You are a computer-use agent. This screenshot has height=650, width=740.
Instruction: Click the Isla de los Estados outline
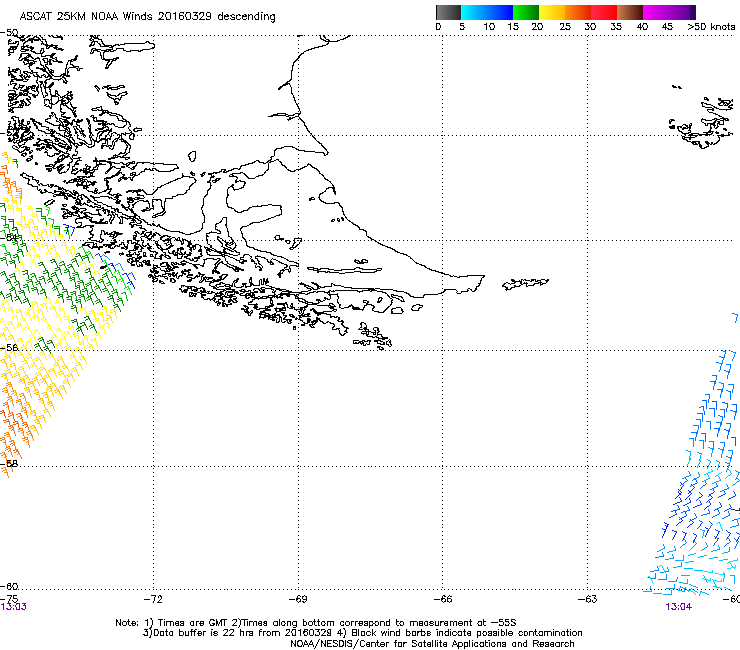click(x=525, y=283)
